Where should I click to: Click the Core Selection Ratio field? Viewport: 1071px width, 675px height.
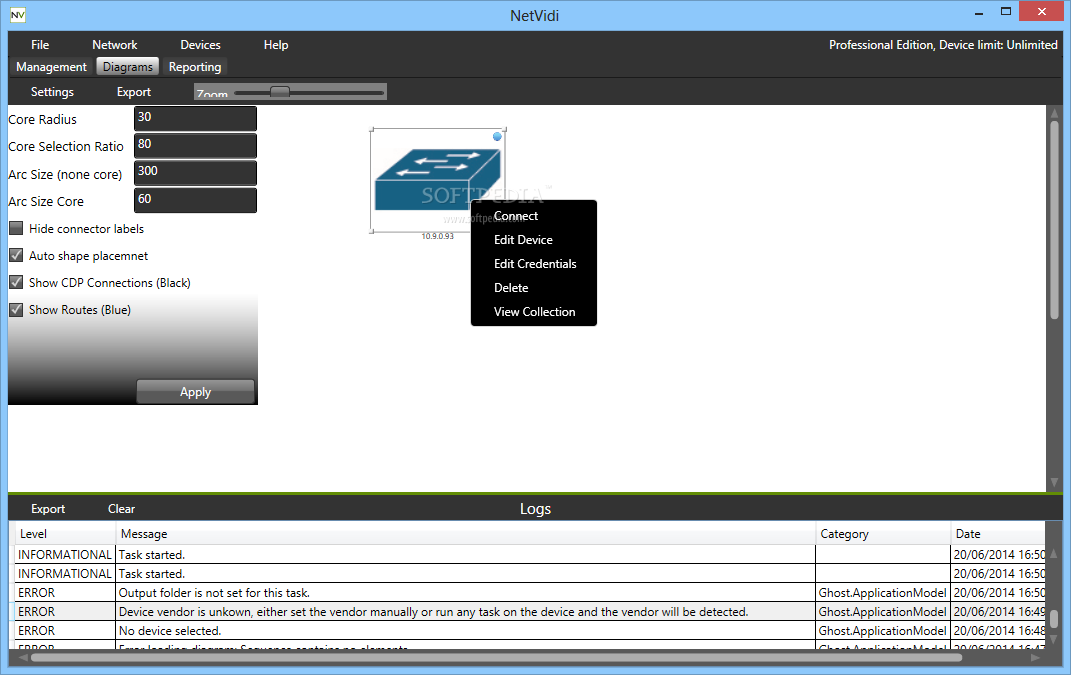pyautogui.click(x=195, y=146)
